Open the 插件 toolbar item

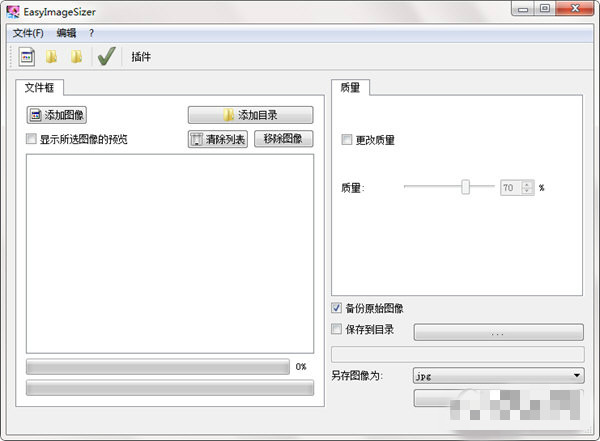click(x=141, y=57)
